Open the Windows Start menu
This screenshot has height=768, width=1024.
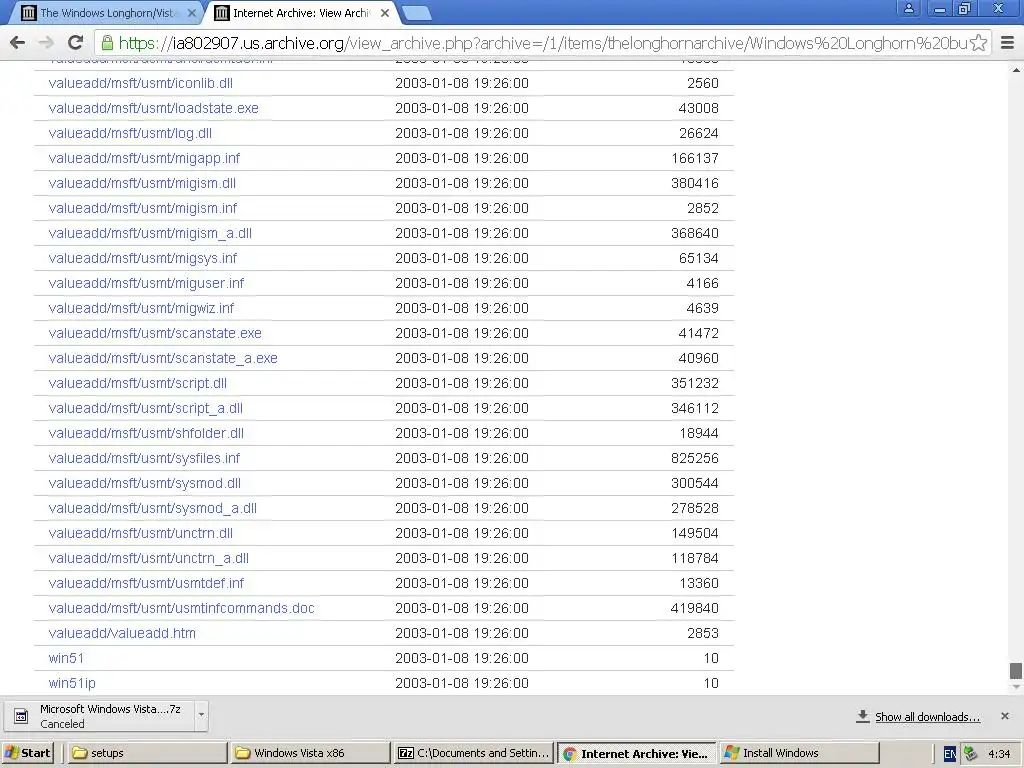pos(27,753)
